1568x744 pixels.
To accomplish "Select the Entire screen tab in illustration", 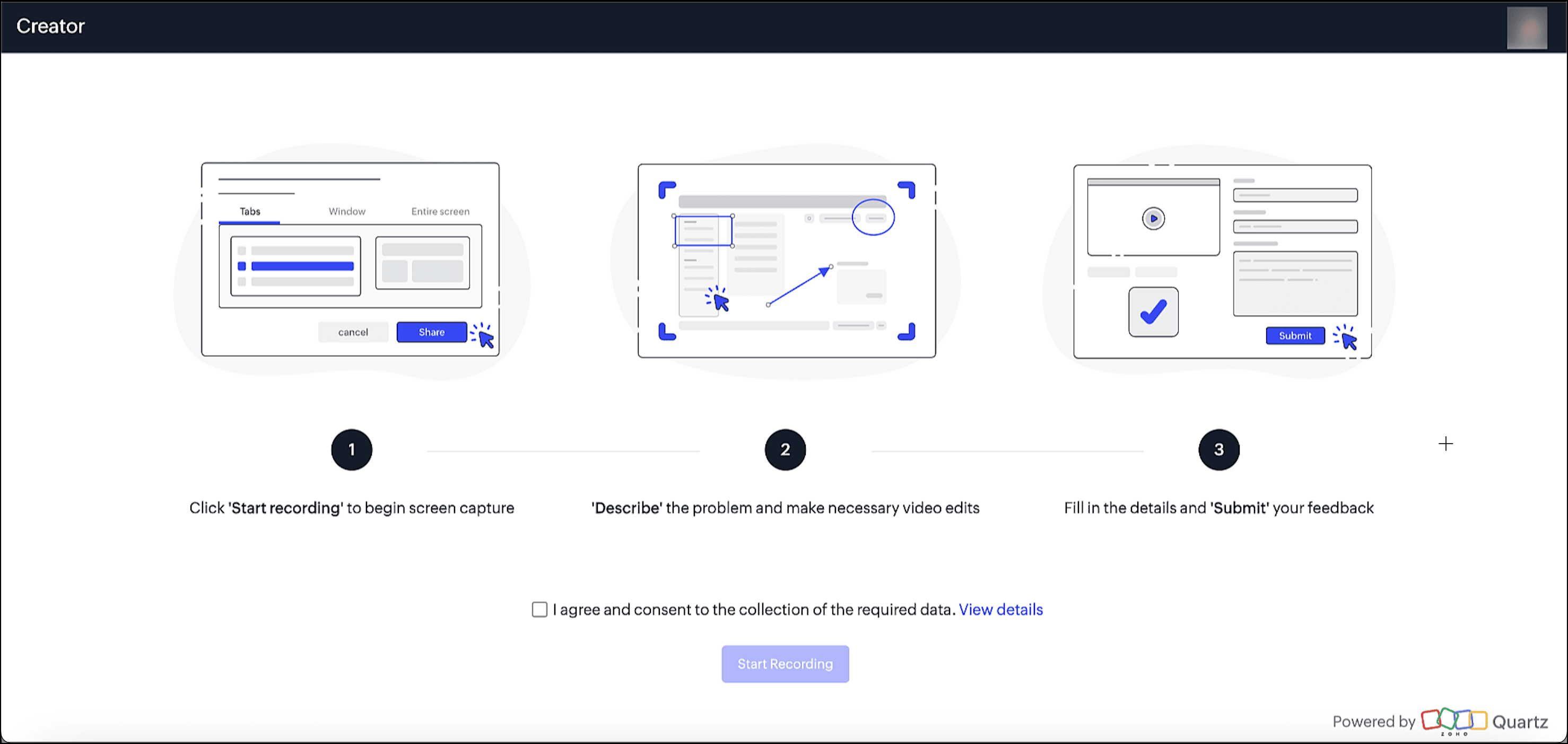I will (440, 211).
